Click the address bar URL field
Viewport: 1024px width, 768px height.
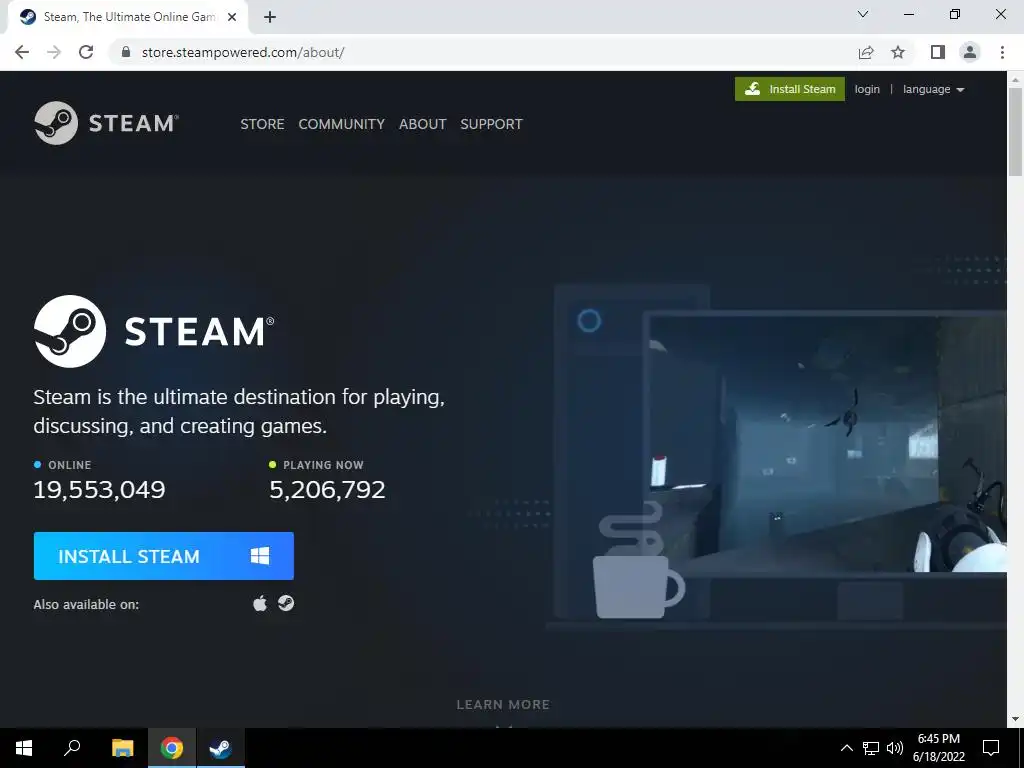pyautogui.click(x=483, y=52)
